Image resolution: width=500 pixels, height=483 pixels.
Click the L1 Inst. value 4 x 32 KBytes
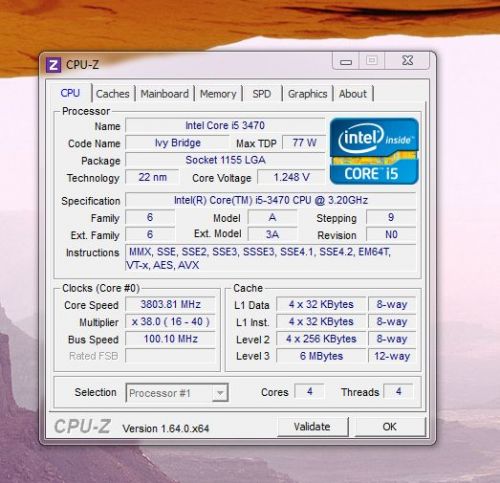[x=321, y=322]
